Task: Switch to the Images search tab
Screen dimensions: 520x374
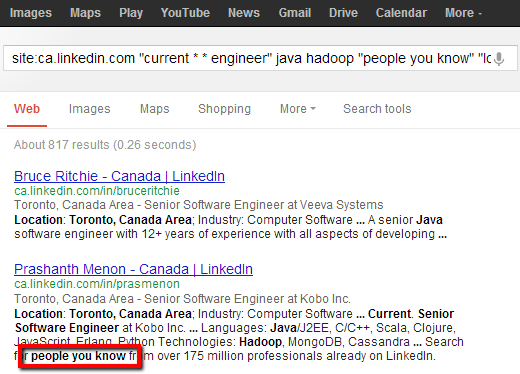Action: pyautogui.click(x=89, y=109)
